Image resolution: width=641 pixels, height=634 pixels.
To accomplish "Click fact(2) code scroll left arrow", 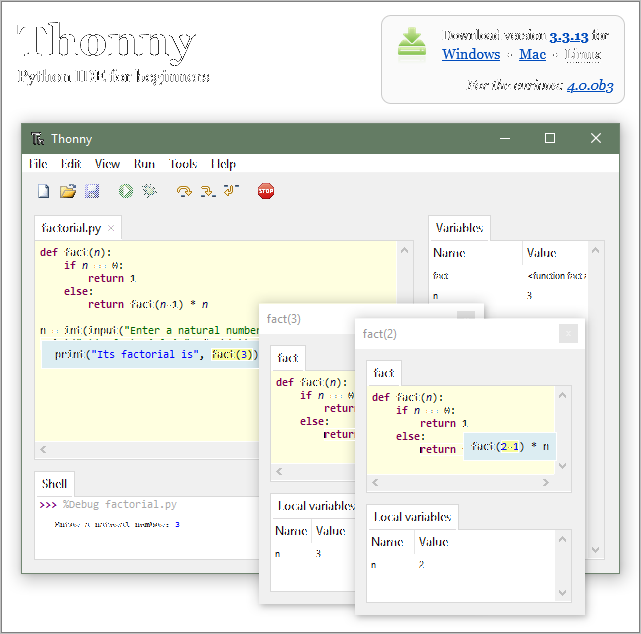I will [375, 483].
